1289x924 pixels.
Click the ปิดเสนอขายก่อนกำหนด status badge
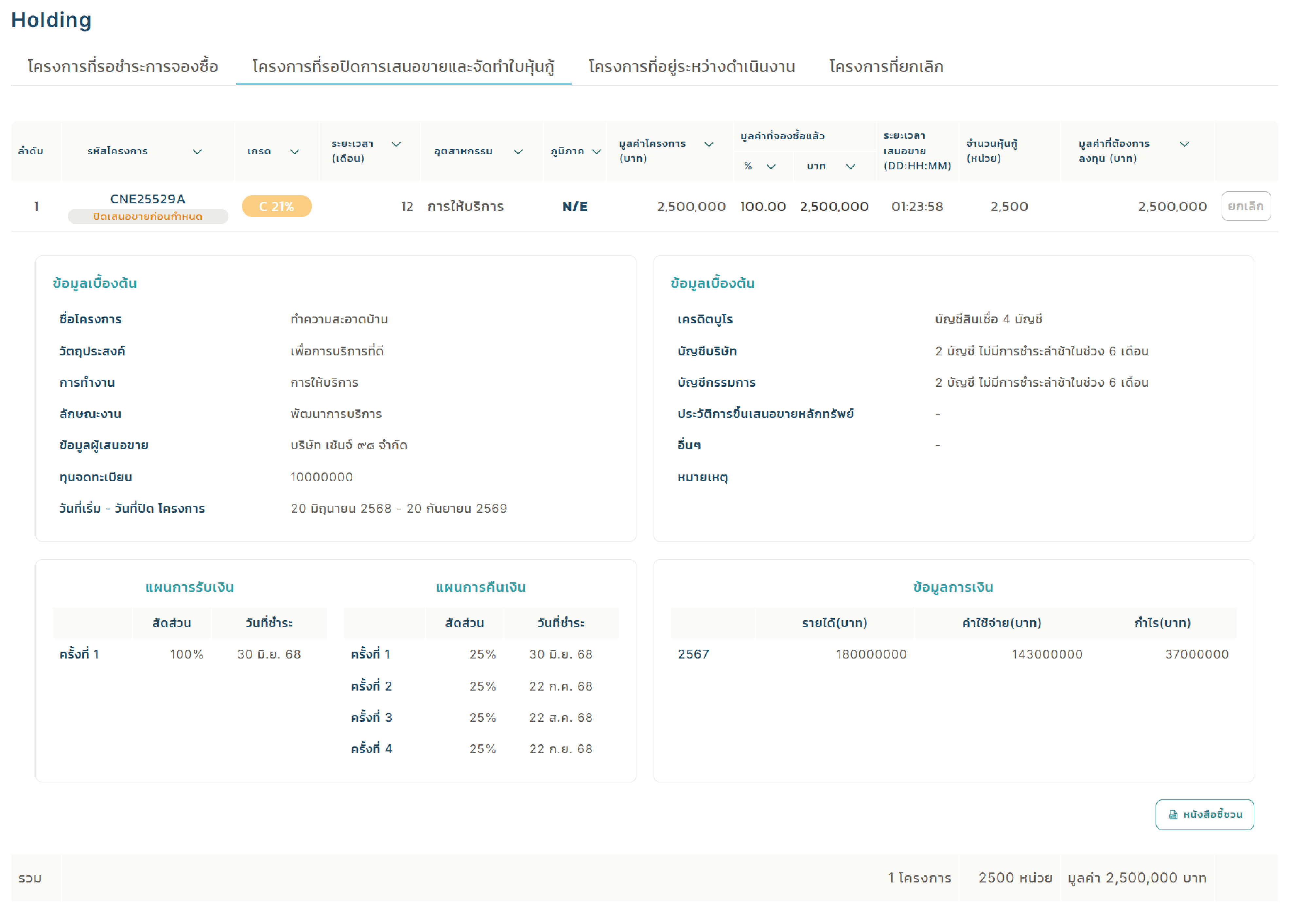coord(148,216)
